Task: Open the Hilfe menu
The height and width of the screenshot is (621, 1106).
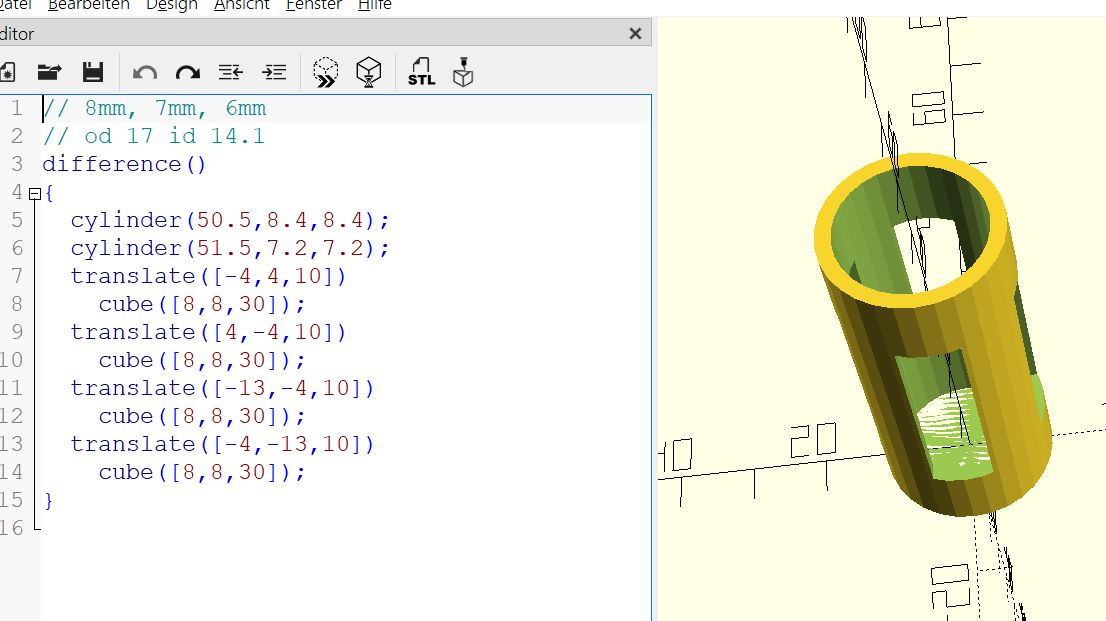Action: click(375, 6)
